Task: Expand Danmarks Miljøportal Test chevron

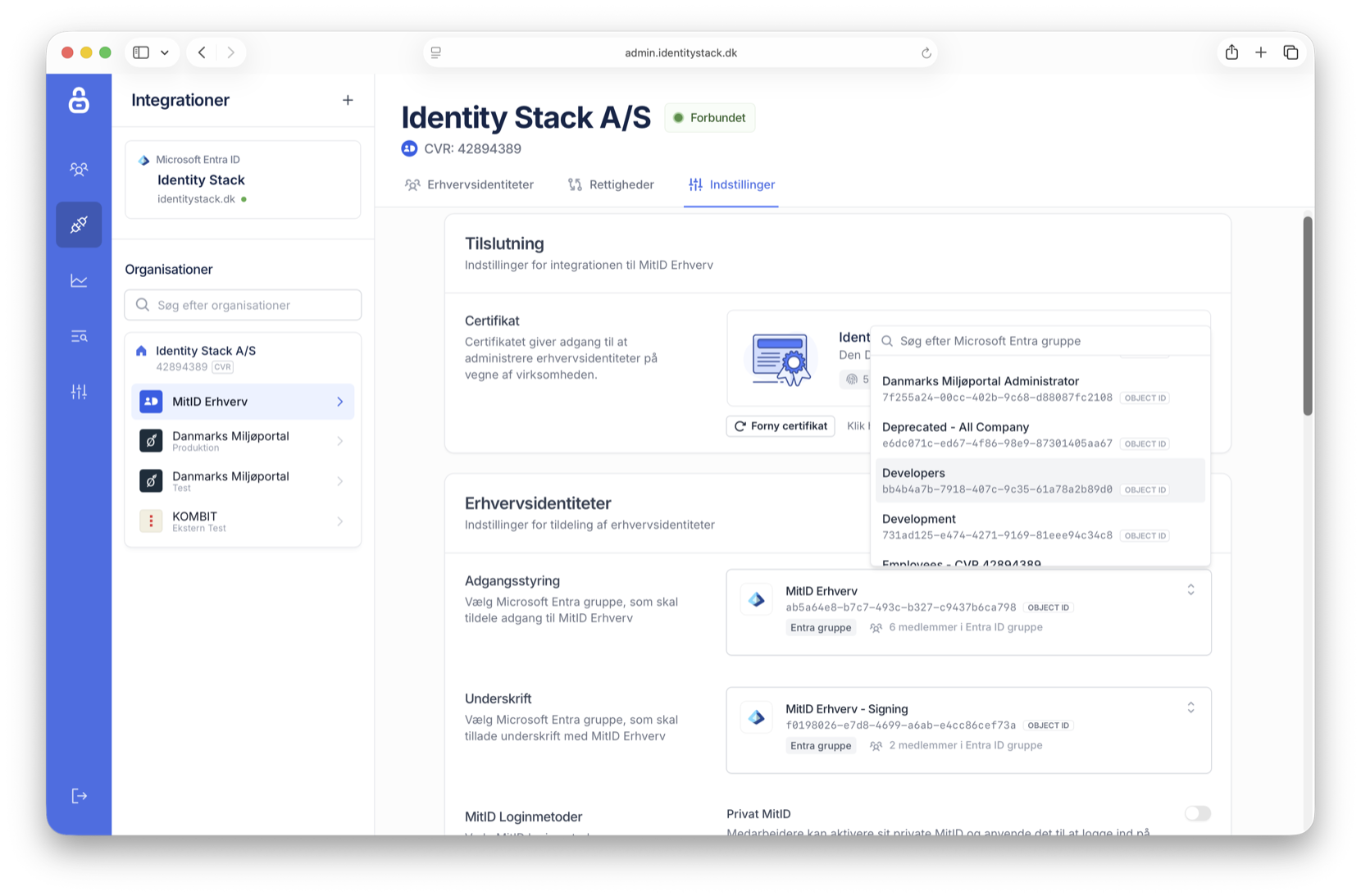Action: pos(339,481)
